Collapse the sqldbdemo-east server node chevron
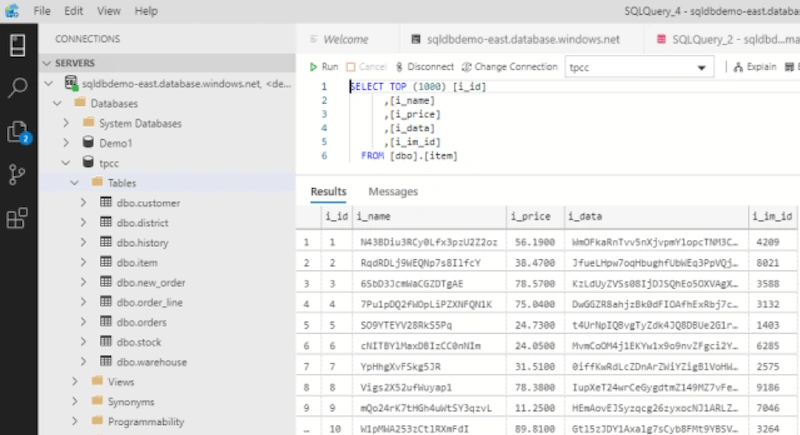The image size is (800, 435). pos(48,83)
